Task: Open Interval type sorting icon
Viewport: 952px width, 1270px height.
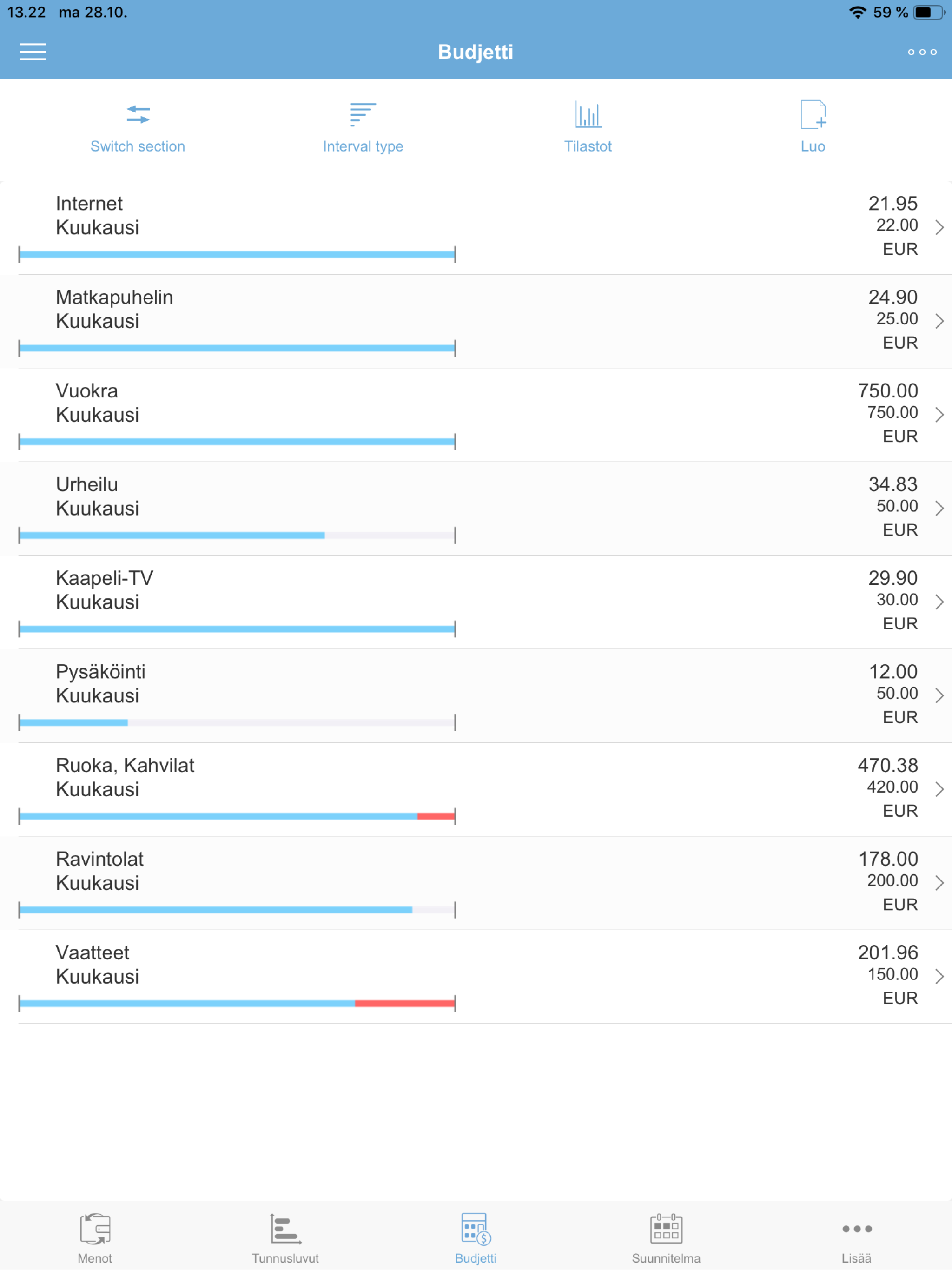Action: pyautogui.click(x=363, y=114)
